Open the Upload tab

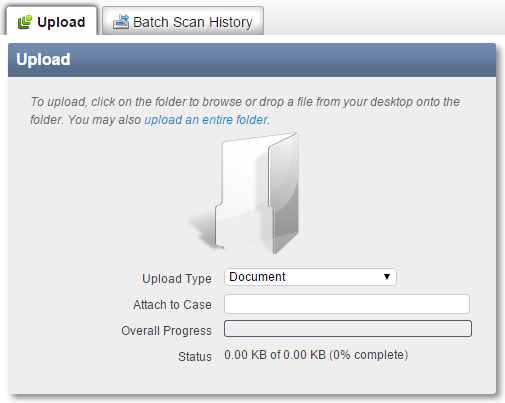pyautogui.click(x=51, y=21)
